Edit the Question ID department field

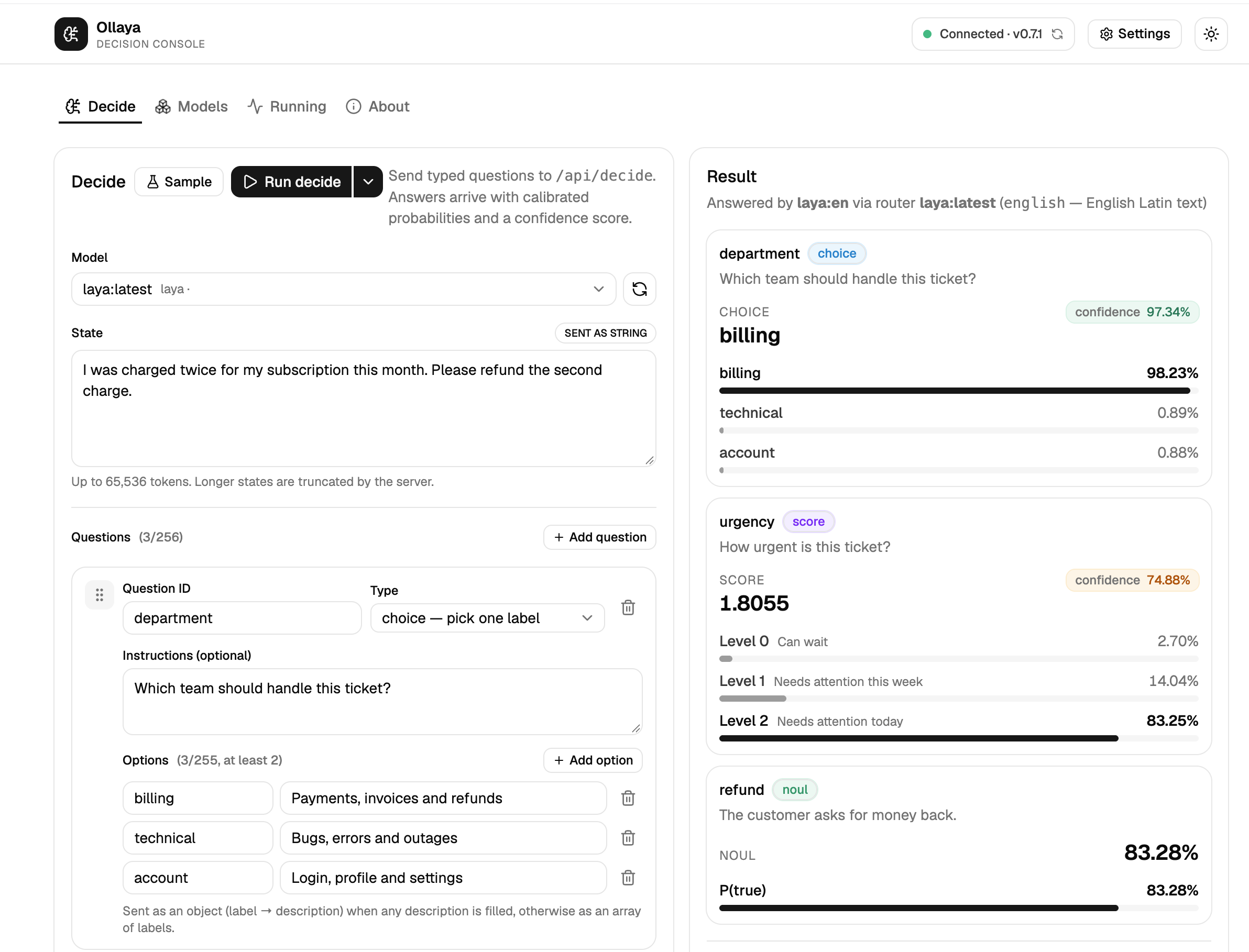[x=242, y=618]
